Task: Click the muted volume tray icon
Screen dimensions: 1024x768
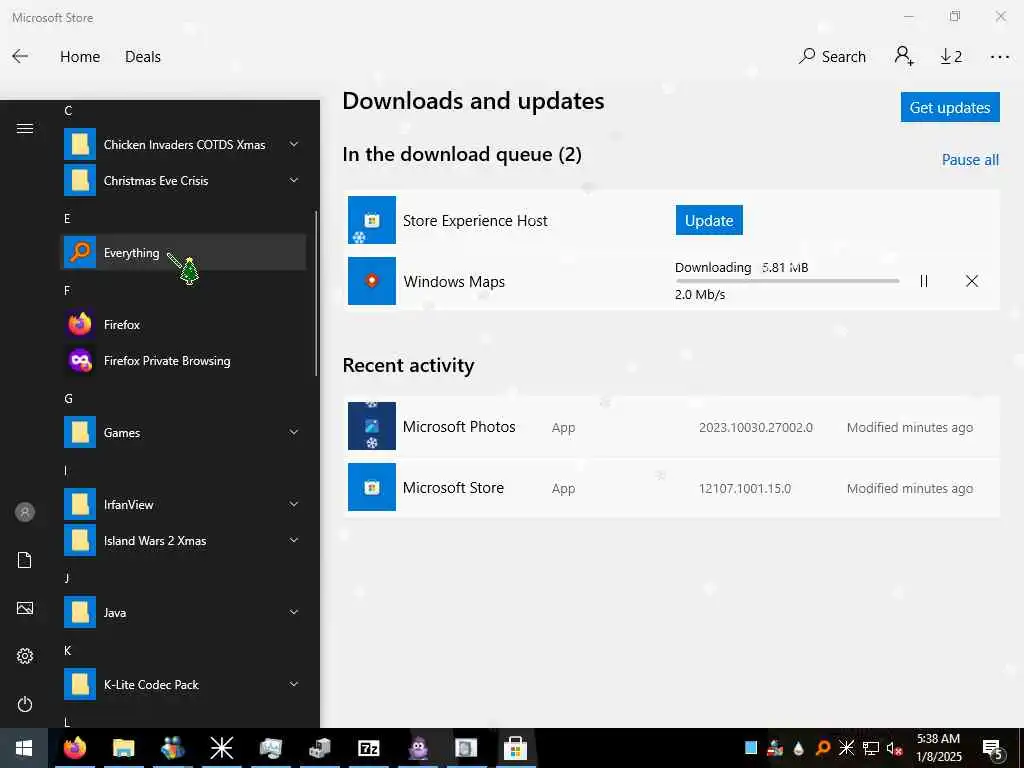Action: [x=894, y=748]
